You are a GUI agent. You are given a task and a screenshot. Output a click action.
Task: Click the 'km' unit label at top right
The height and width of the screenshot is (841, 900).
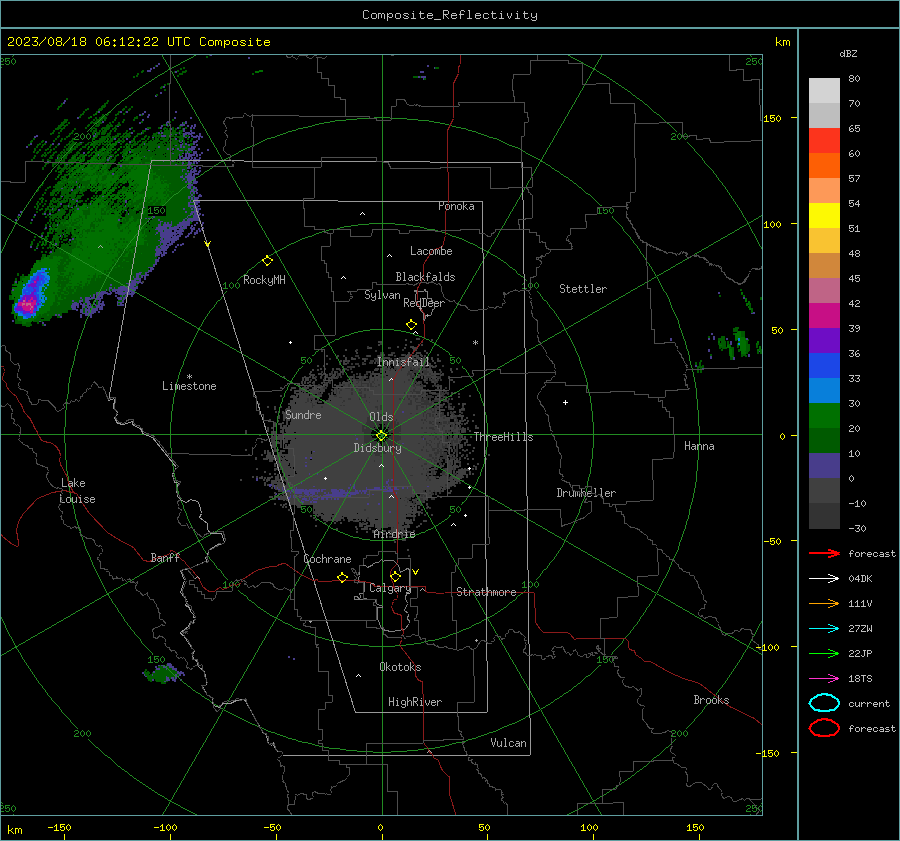(782, 42)
